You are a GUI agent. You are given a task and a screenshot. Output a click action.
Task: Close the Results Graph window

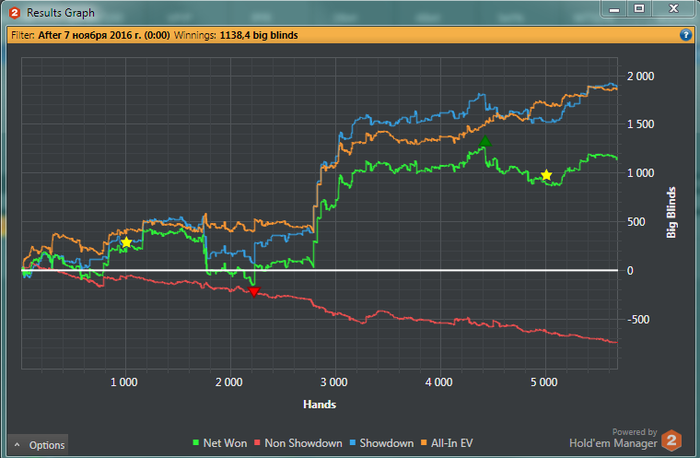coord(674,9)
